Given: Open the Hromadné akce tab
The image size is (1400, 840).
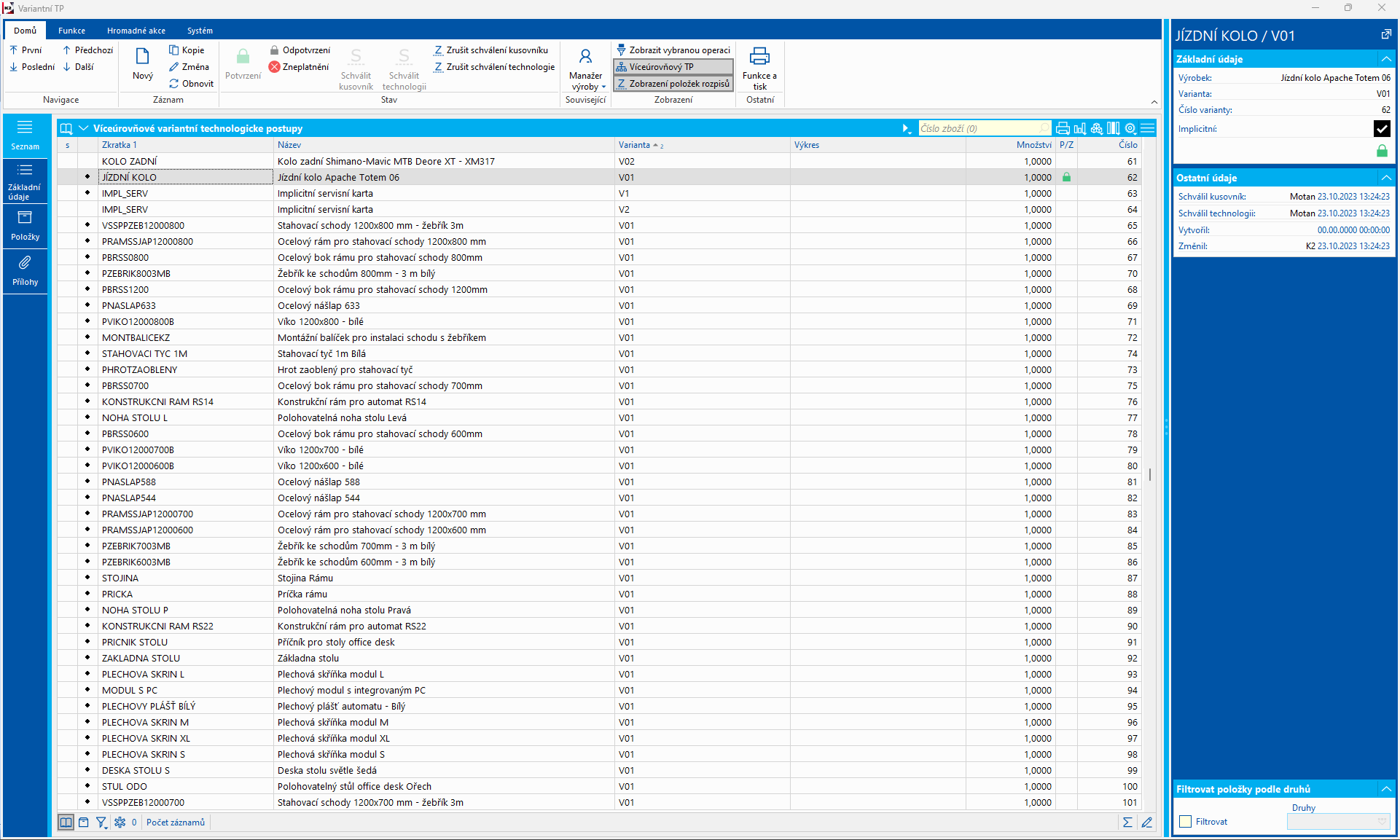Looking at the screenshot, I should tap(136, 31).
